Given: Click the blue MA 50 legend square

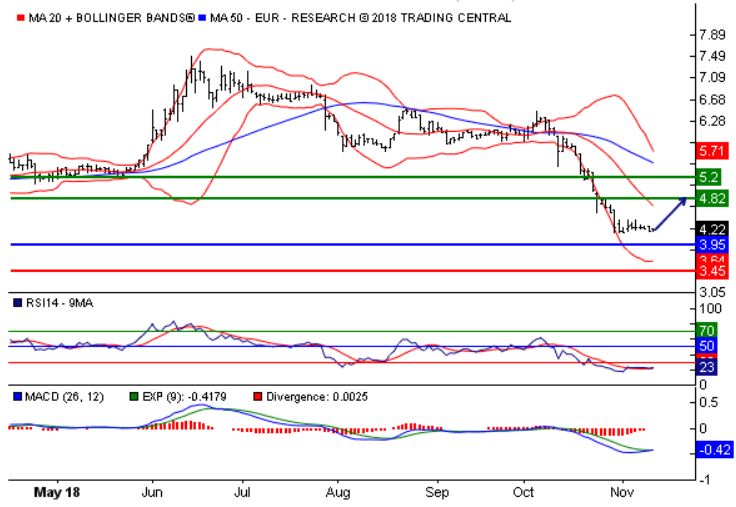Looking at the screenshot, I should (204, 18).
